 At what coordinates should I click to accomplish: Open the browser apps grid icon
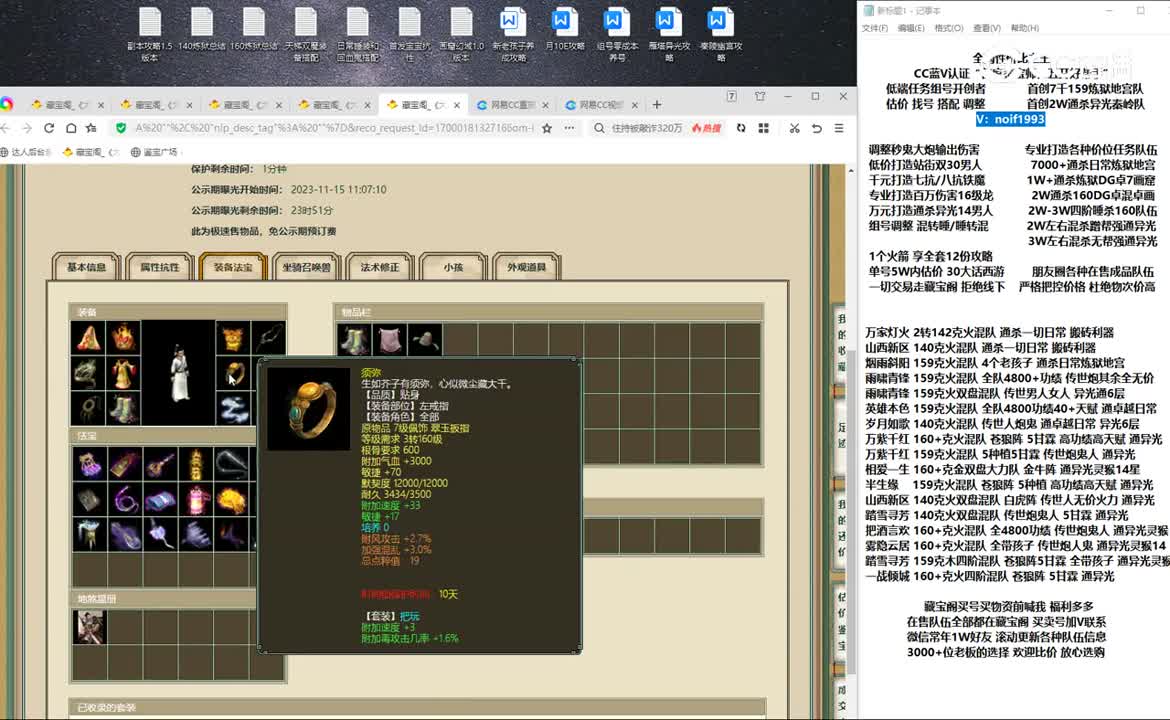pos(763,128)
